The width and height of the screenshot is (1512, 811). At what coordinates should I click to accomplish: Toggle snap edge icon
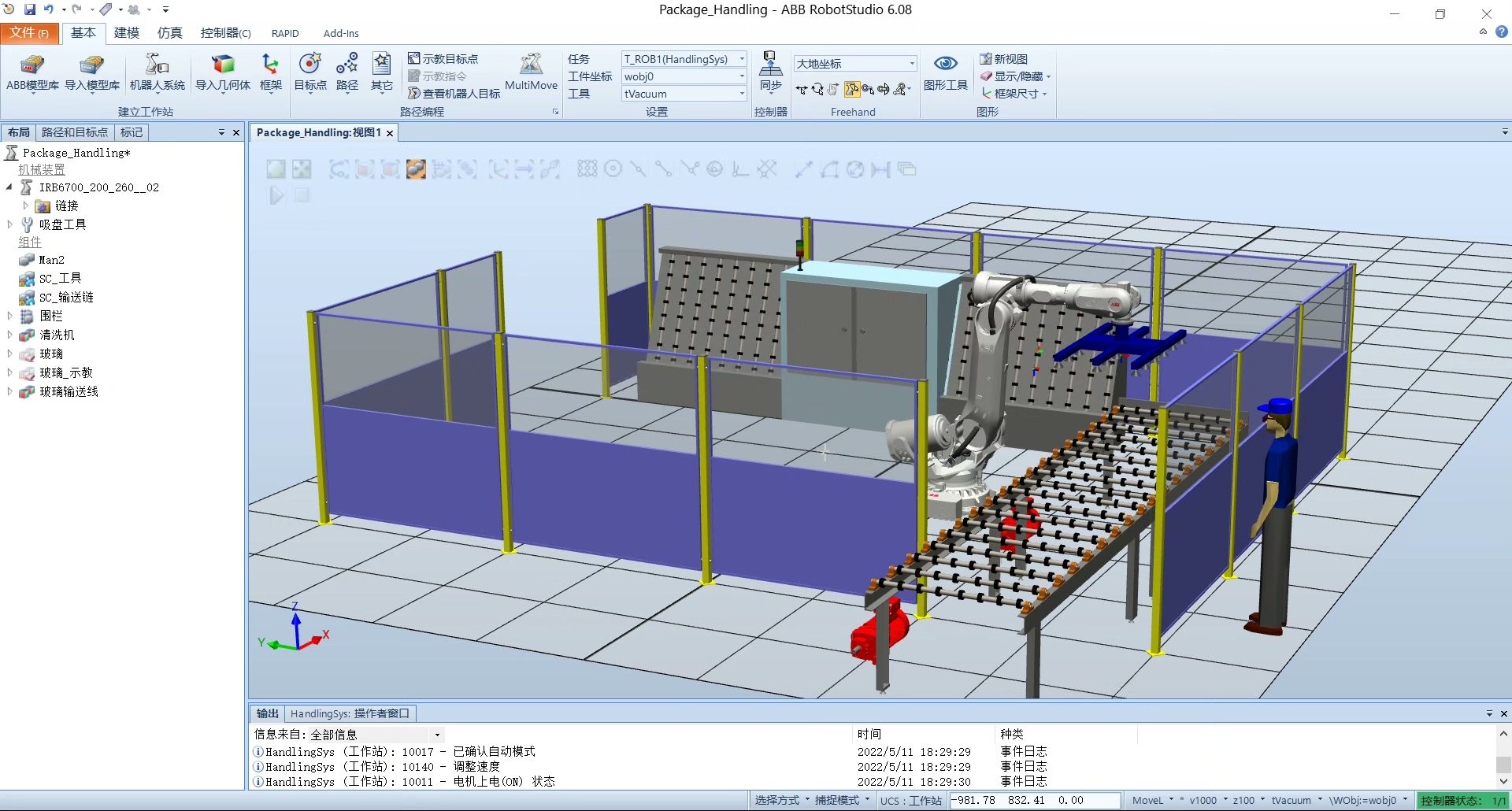[689, 168]
